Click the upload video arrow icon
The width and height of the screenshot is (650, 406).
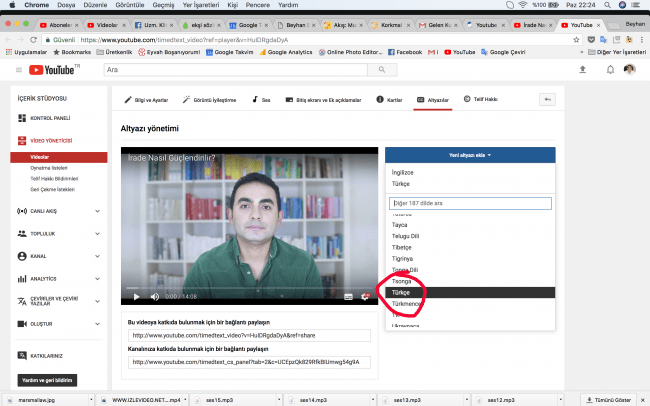pyautogui.click(x=583, y=69)
